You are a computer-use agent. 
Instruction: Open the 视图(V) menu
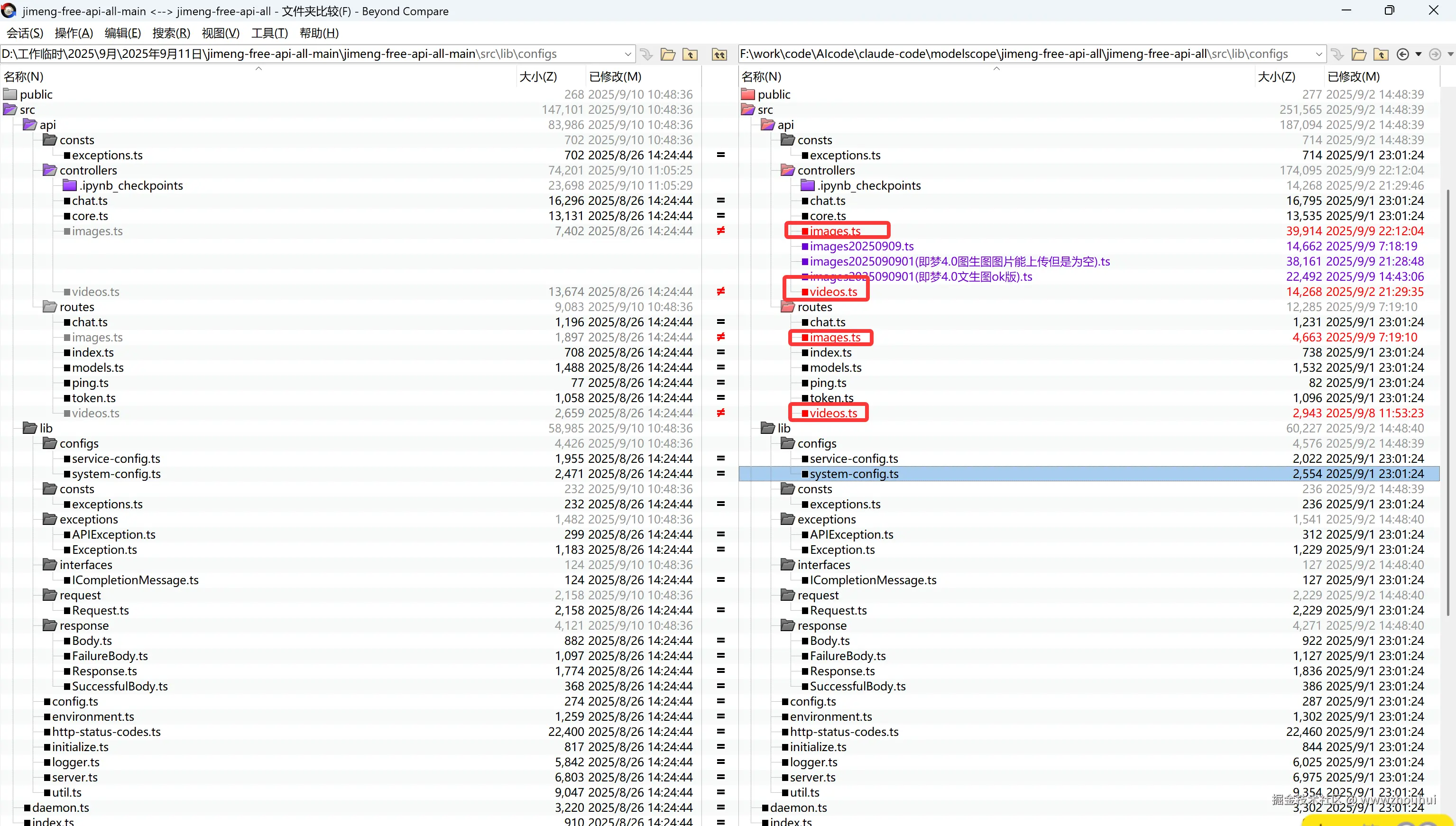coord(221,33)
